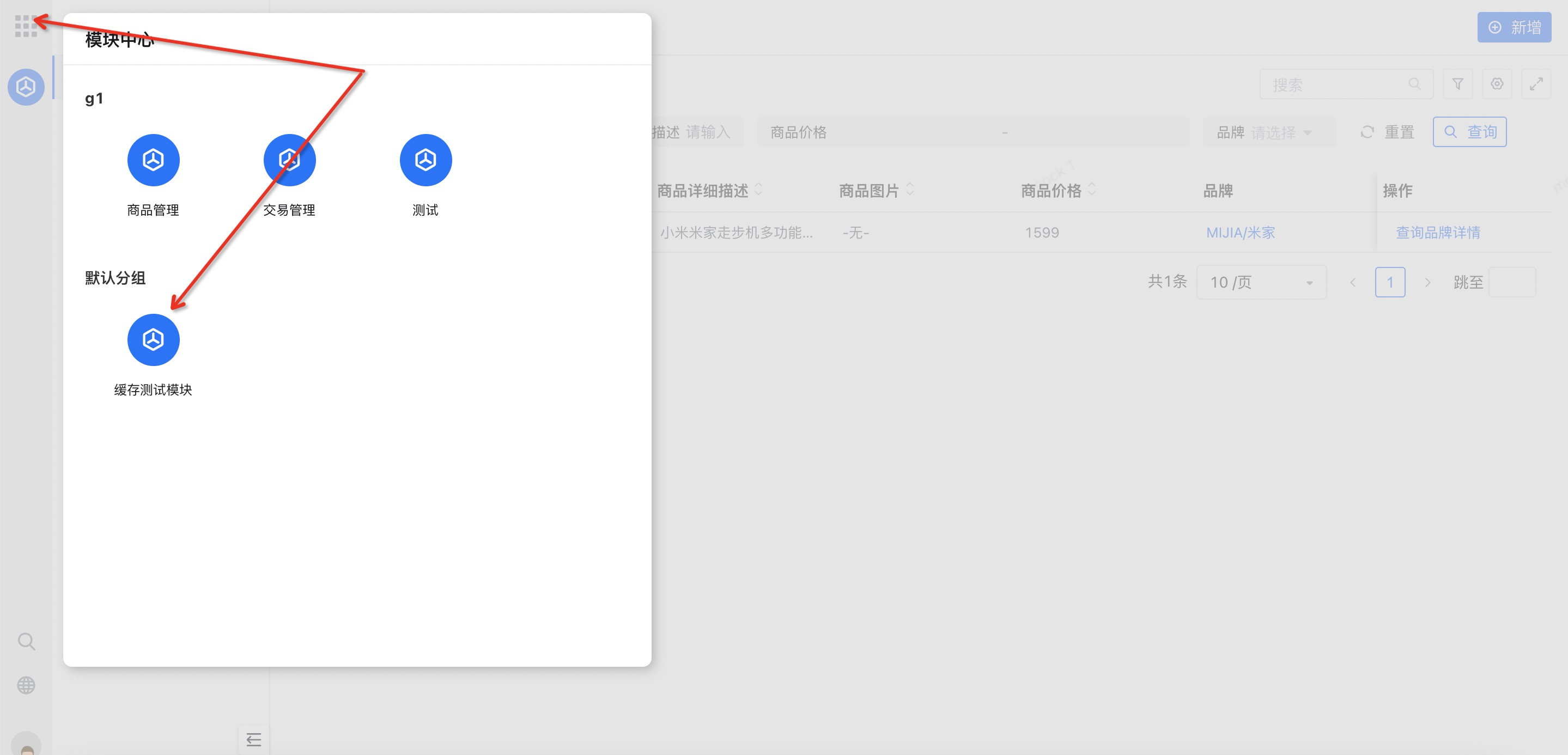Open the sidebar search icon
1568x755 pixels.
26,641
